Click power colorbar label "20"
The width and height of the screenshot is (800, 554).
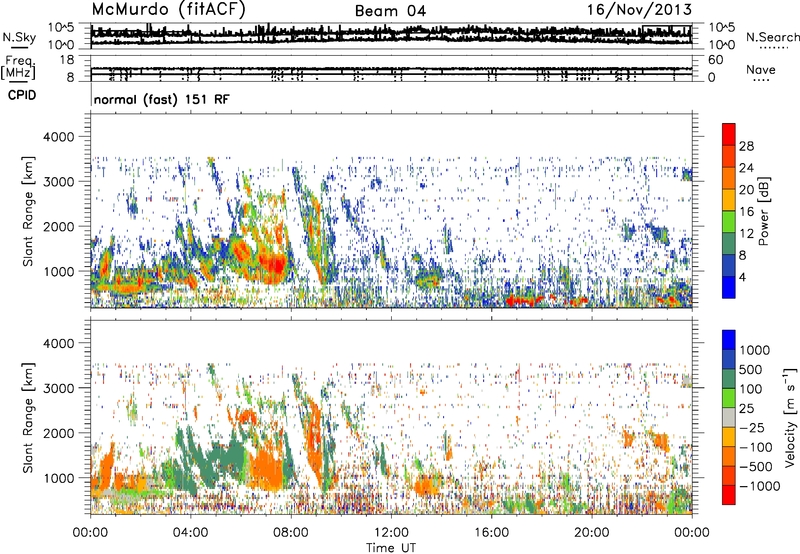point(746,190)
